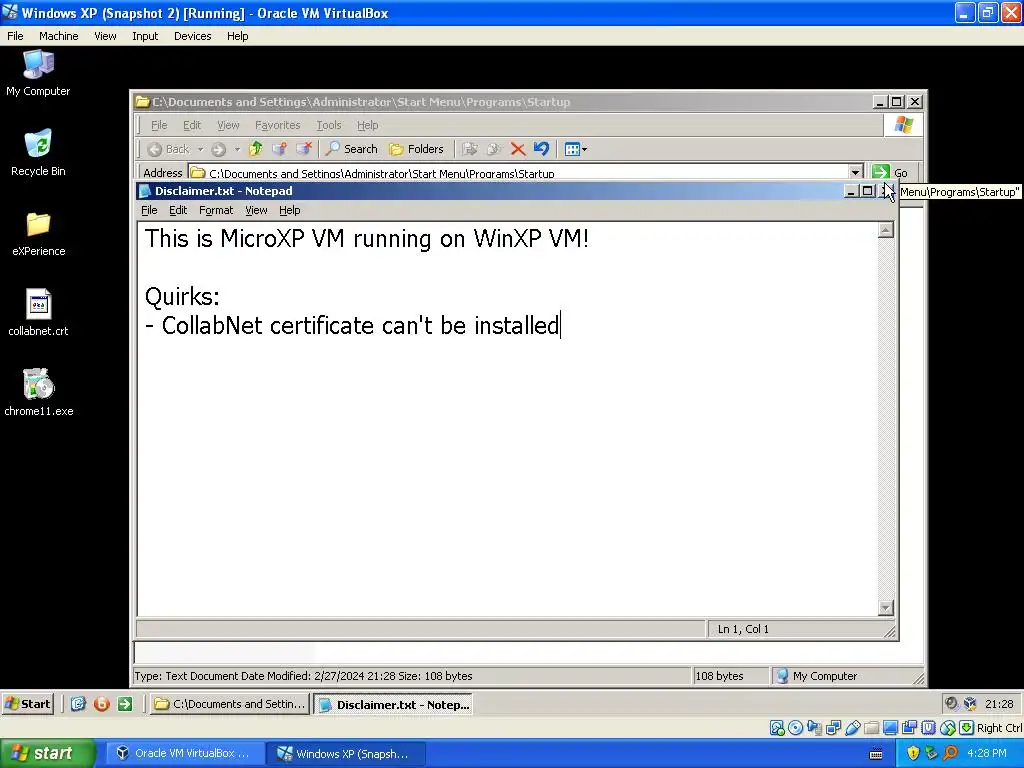The image size is (1024, 768).
Task: Select the Recycle Bin desktop icon
Action: pos(38,153)
